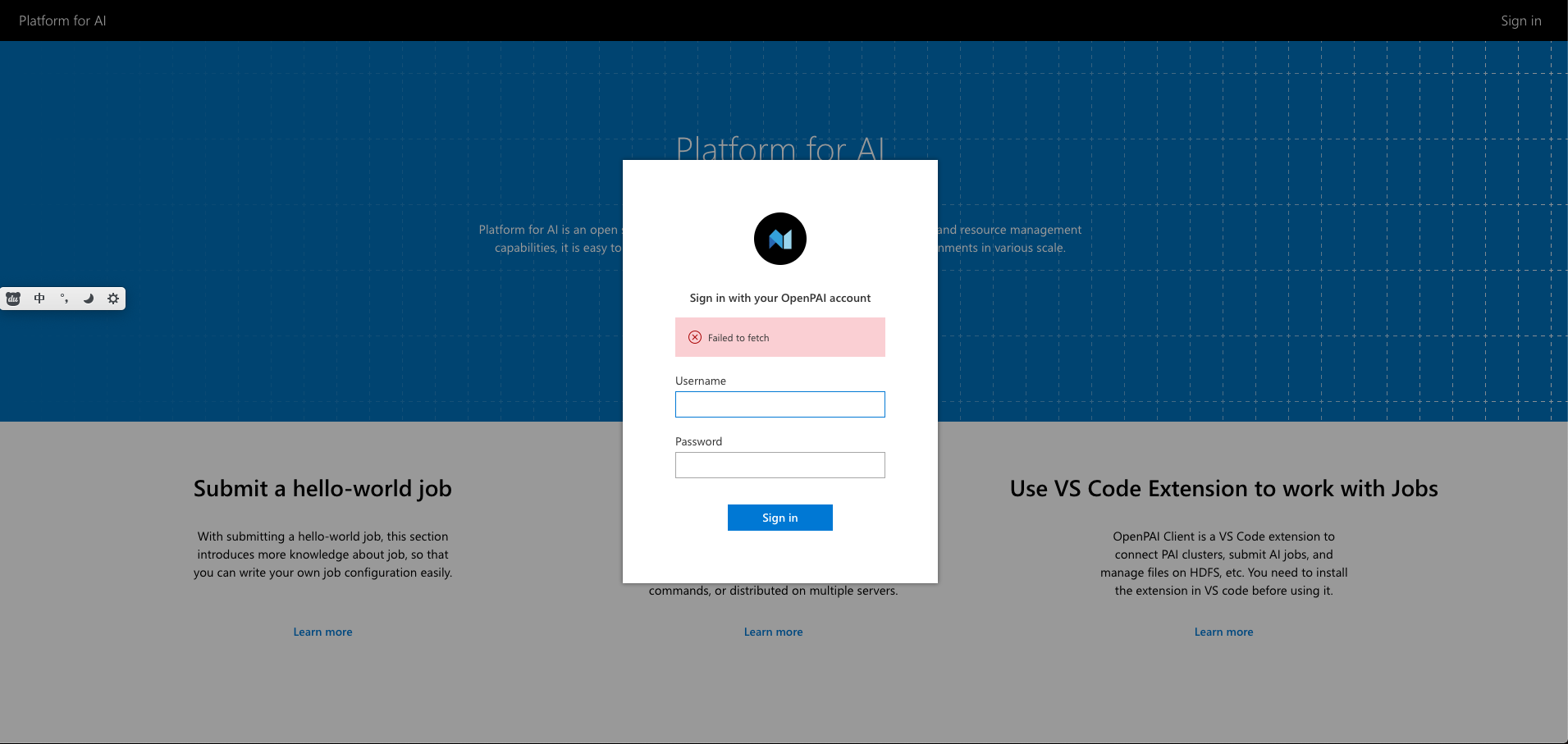
Task: Click the OpenPAI logo on the login dialog
Action: coord(779,239)
